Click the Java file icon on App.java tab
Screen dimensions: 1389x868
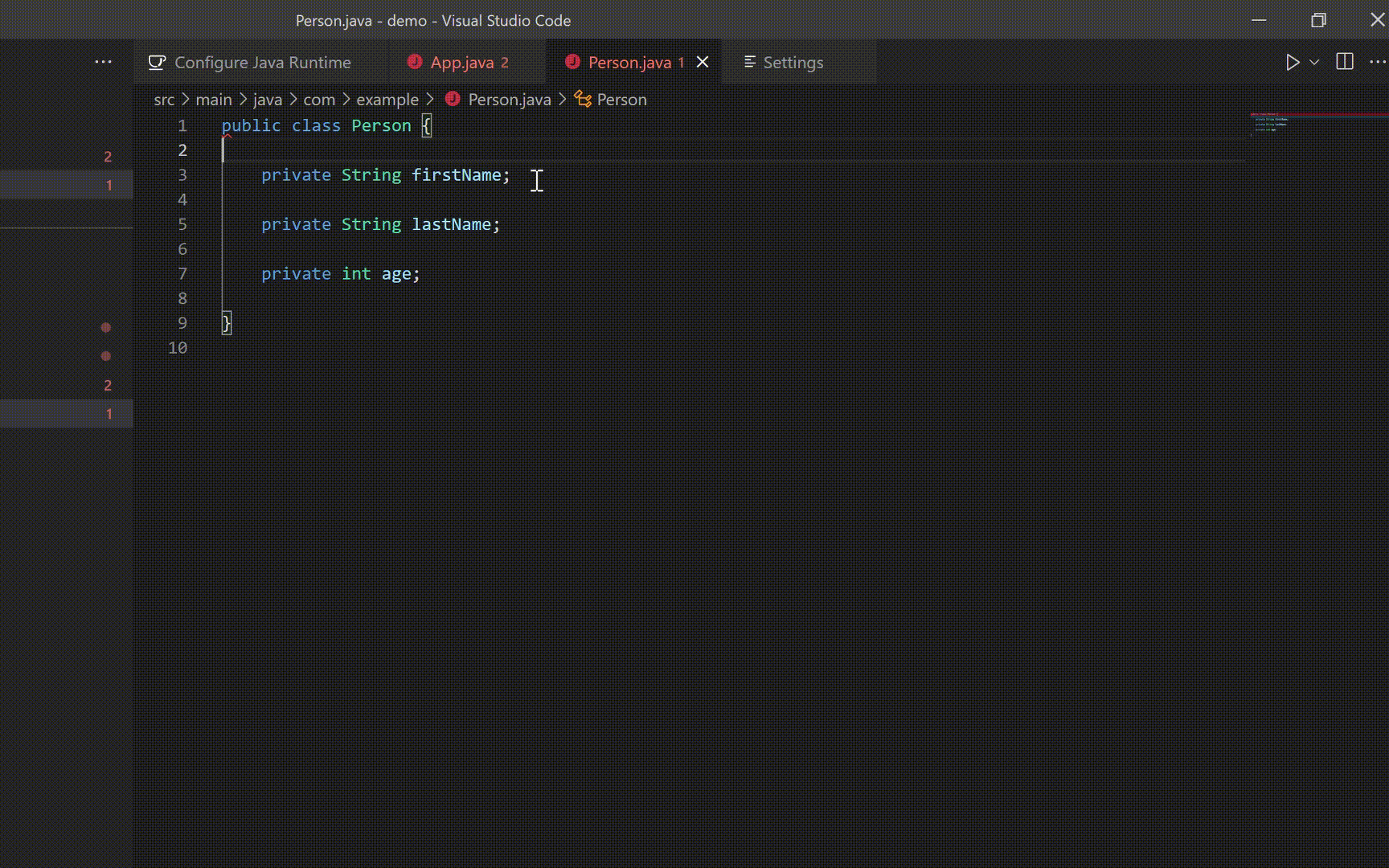[x=415, y=62]
